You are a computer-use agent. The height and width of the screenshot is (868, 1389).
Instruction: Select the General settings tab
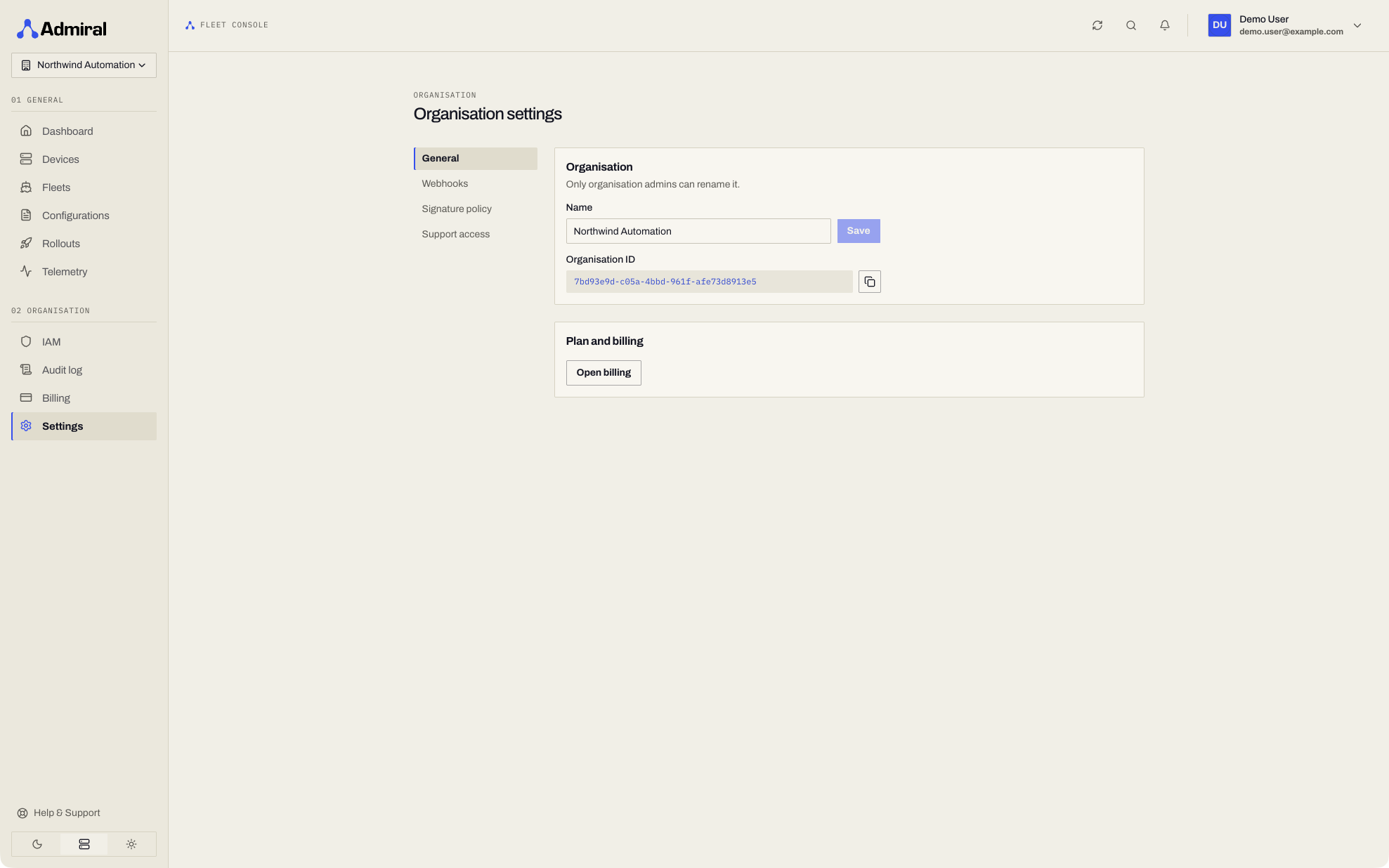pyautogui.click(x=476, y=159)
